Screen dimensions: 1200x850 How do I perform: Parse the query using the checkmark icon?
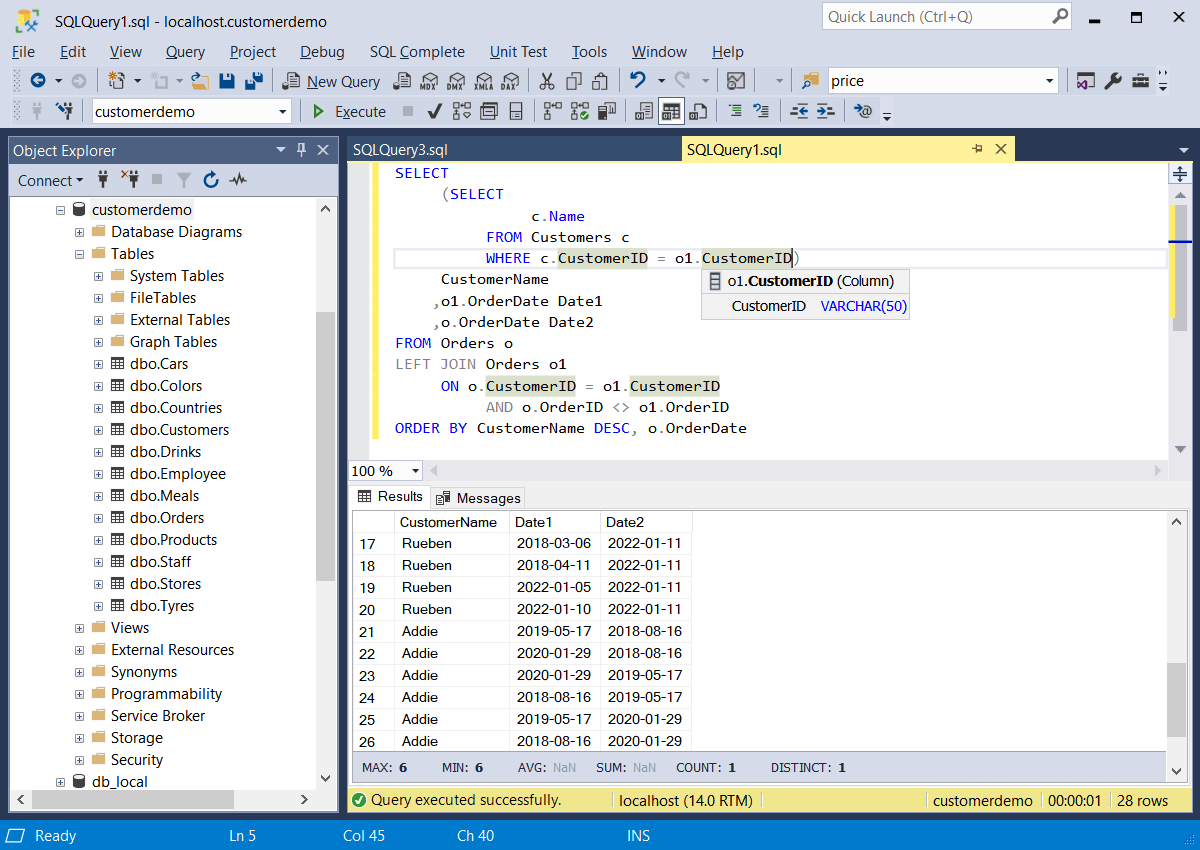point(433,111)
